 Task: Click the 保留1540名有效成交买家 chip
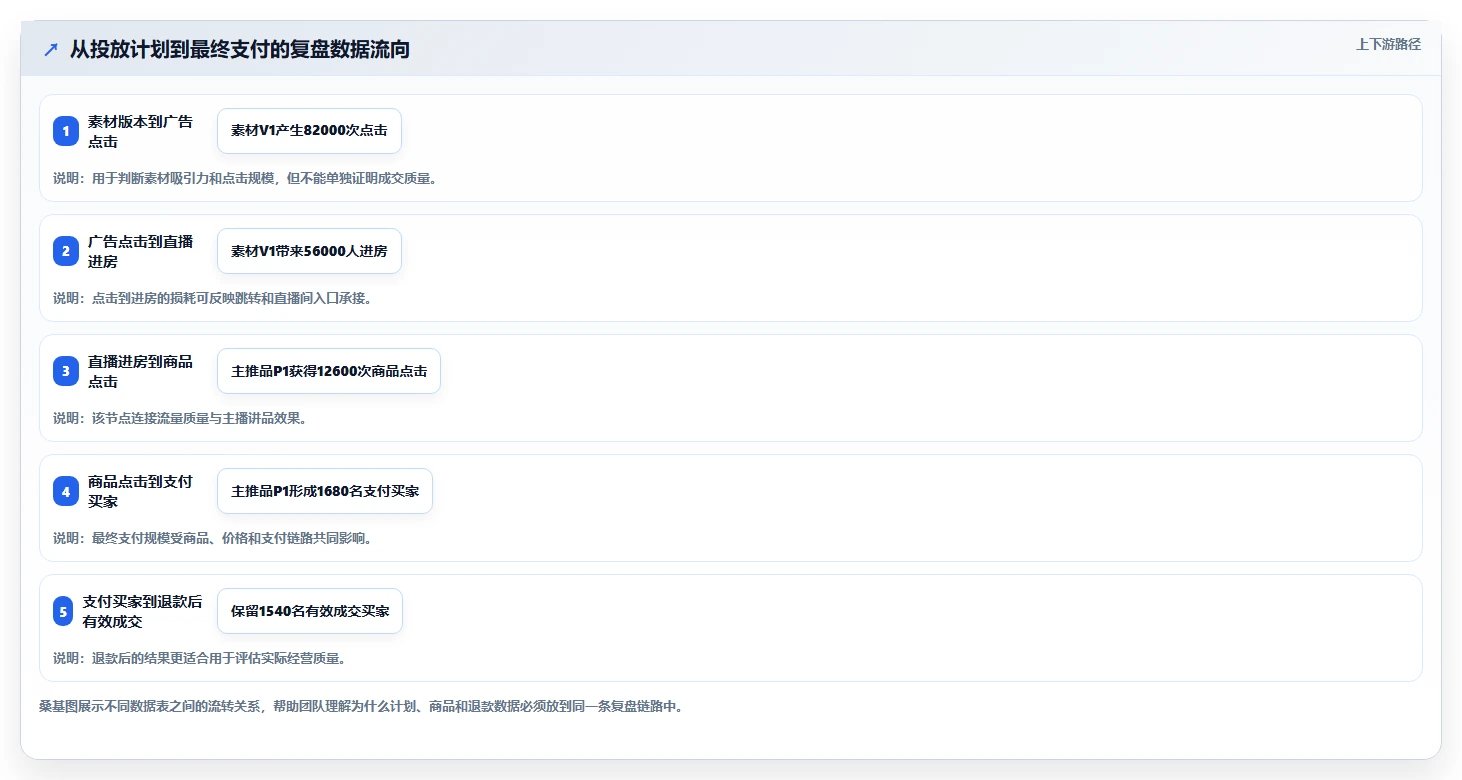pos(310,611)
